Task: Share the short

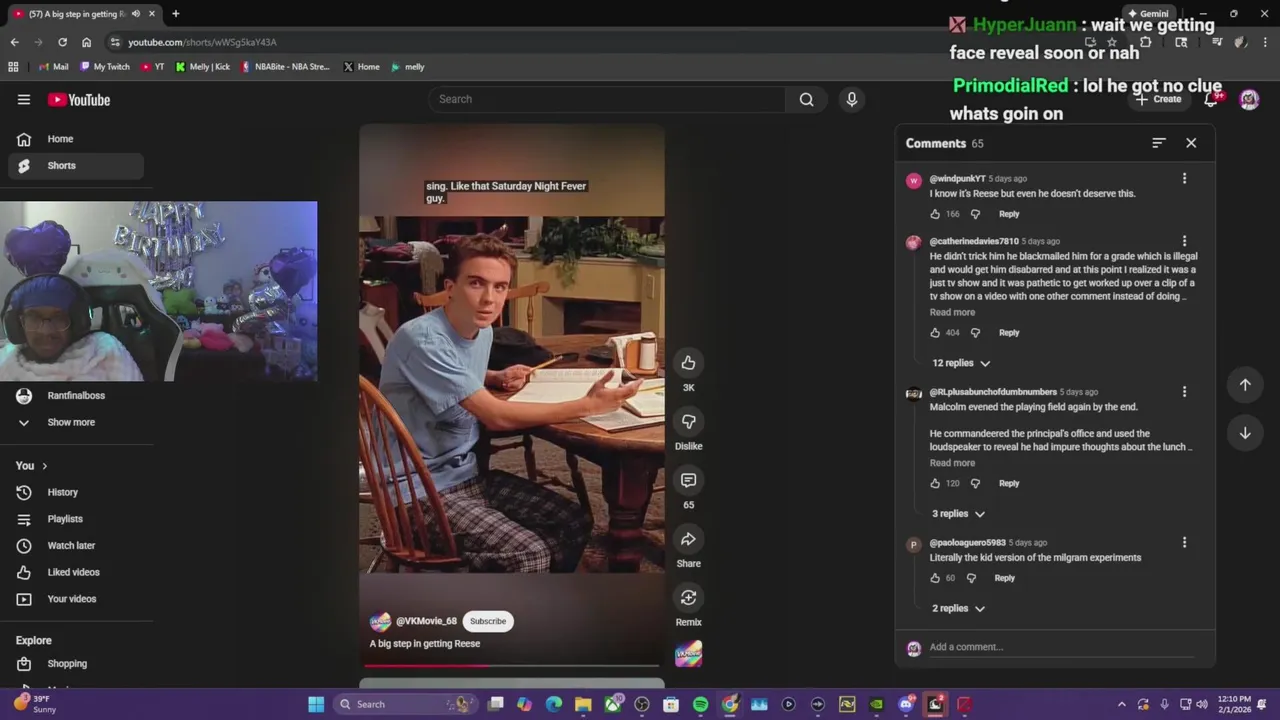Action: tap(688, 540)
